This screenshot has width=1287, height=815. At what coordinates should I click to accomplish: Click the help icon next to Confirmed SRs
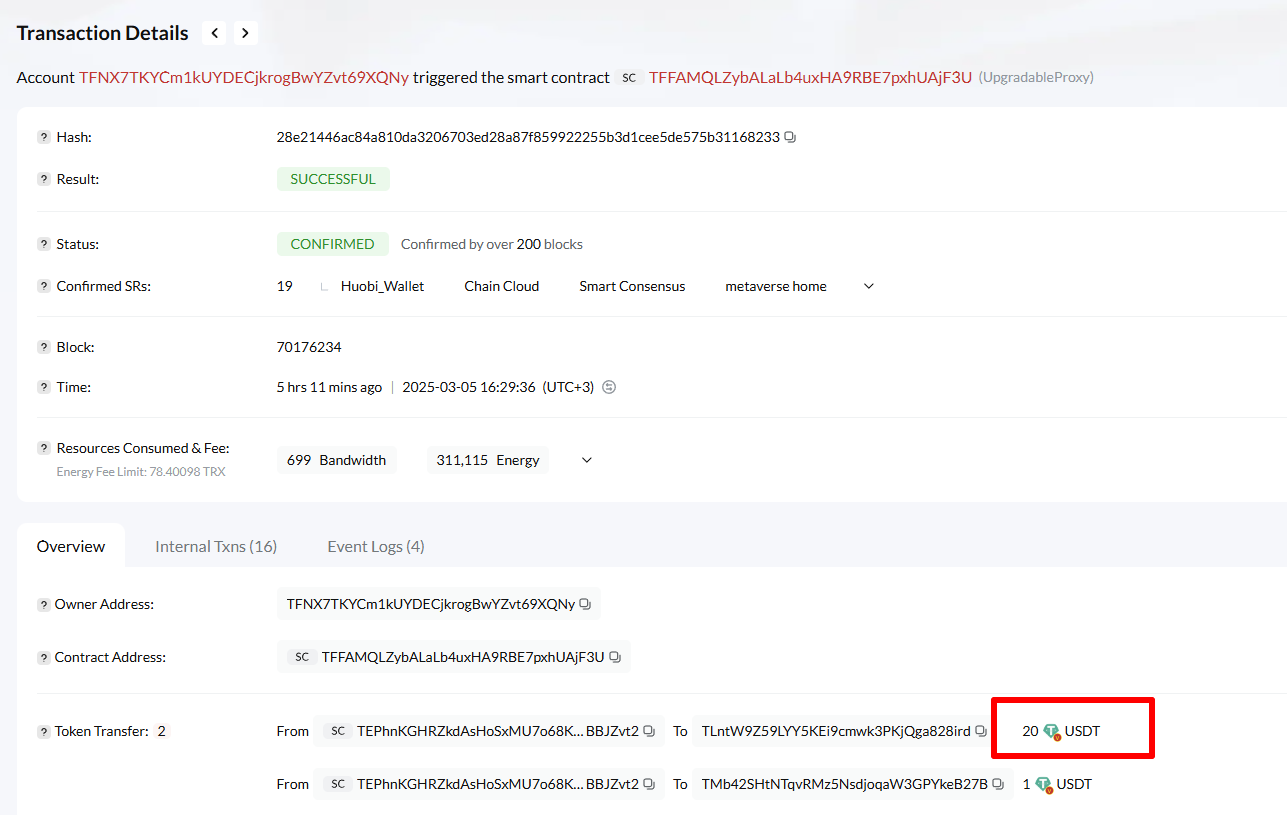[x=44, y=286]
